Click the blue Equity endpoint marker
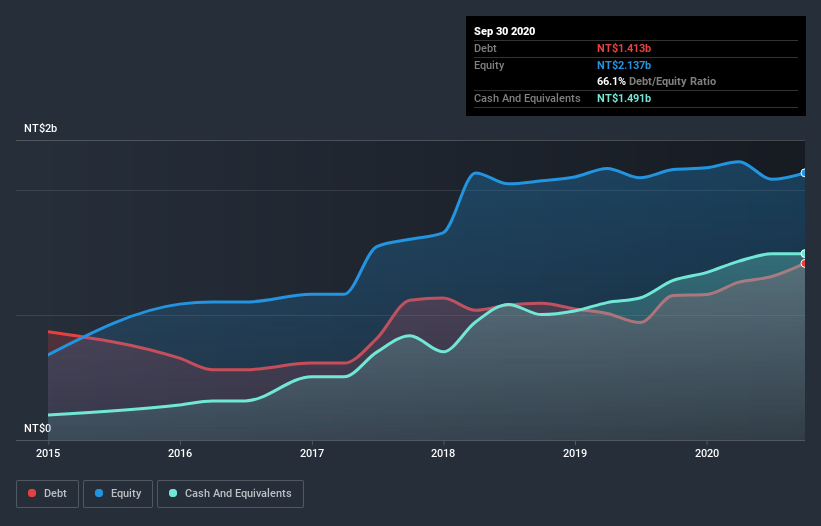The image size is (821, 526). pyautogui.click(x=804, y=173)
